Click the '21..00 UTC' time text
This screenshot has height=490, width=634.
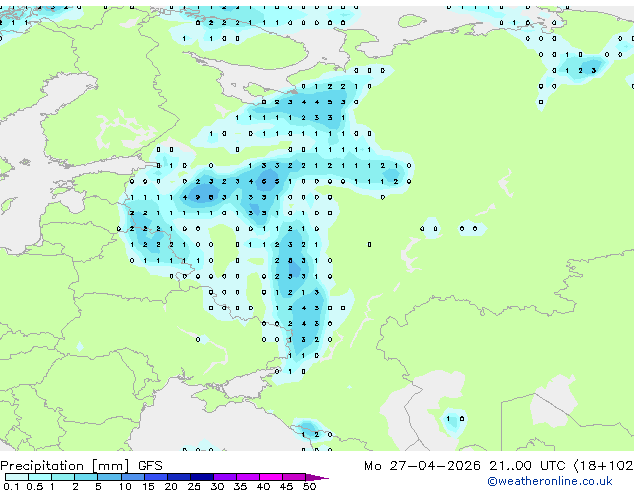[527, 466]
